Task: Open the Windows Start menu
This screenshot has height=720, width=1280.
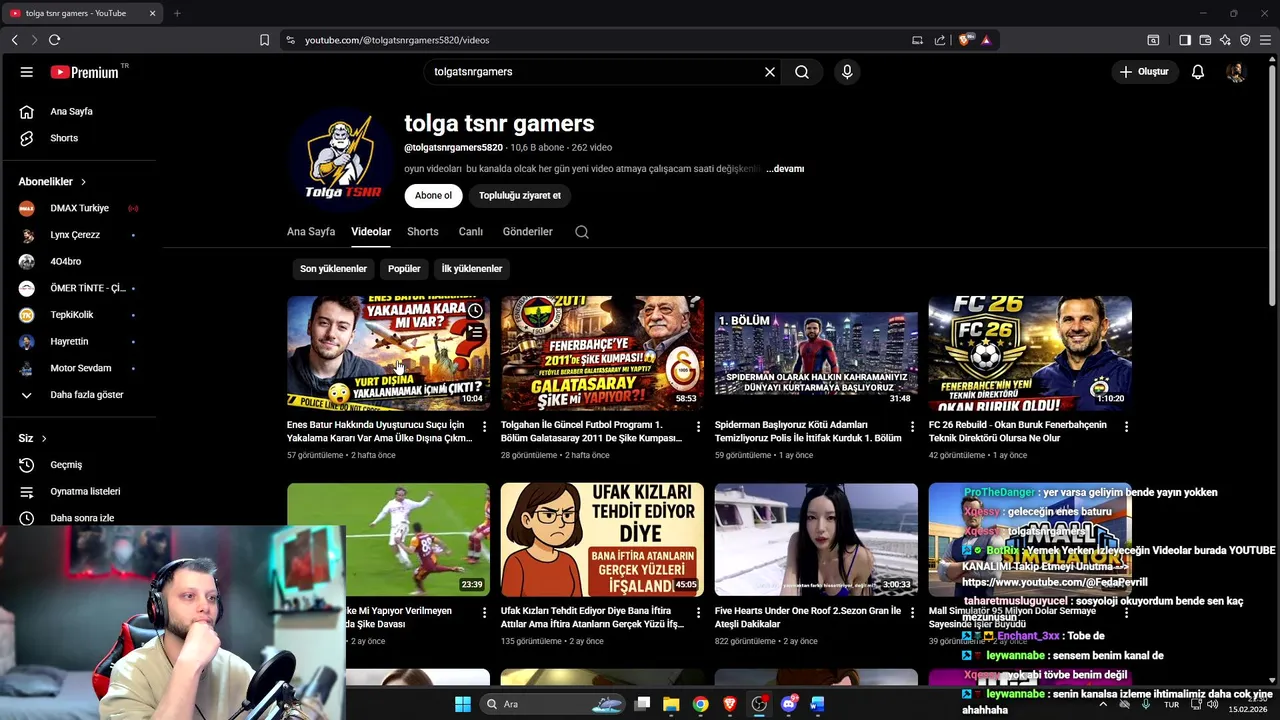Action: point(463,704)
